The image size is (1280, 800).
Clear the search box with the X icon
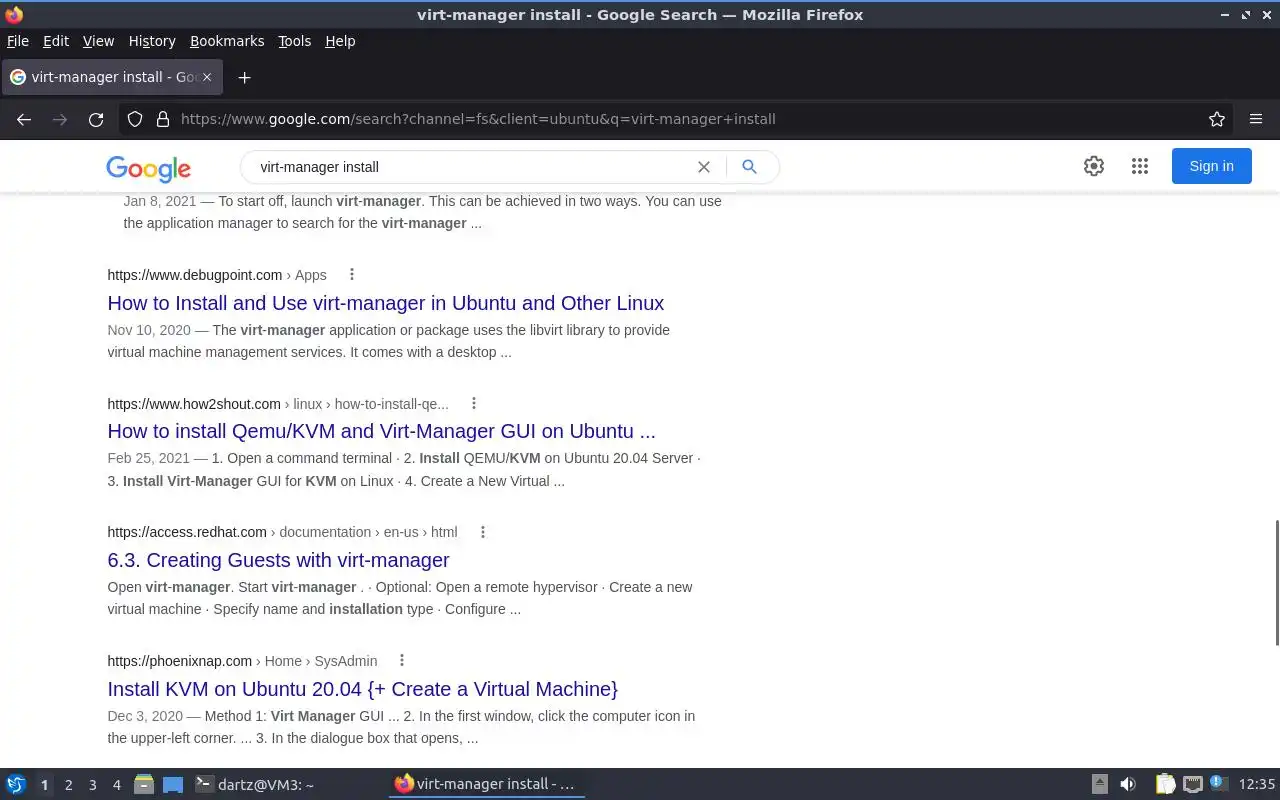pyautogui.click(x=704, y=167)
